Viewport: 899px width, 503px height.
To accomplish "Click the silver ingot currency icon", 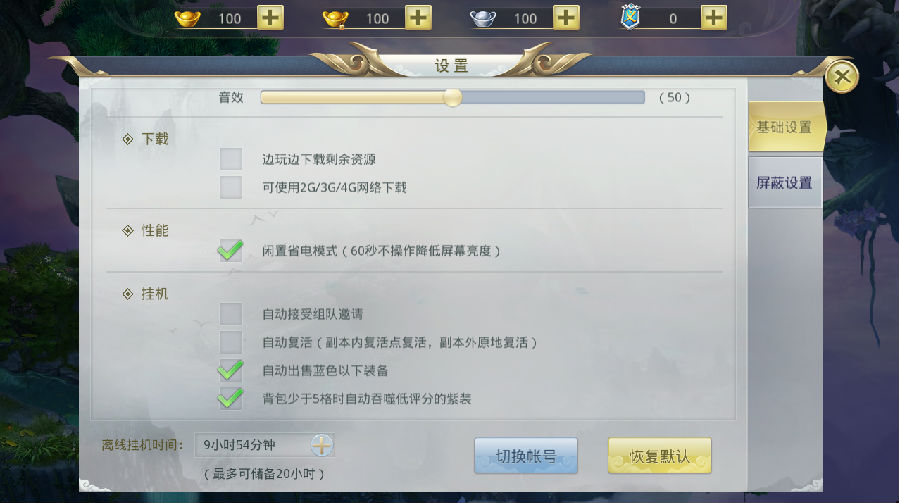I will pyautogui.click(x=483, y=18).
